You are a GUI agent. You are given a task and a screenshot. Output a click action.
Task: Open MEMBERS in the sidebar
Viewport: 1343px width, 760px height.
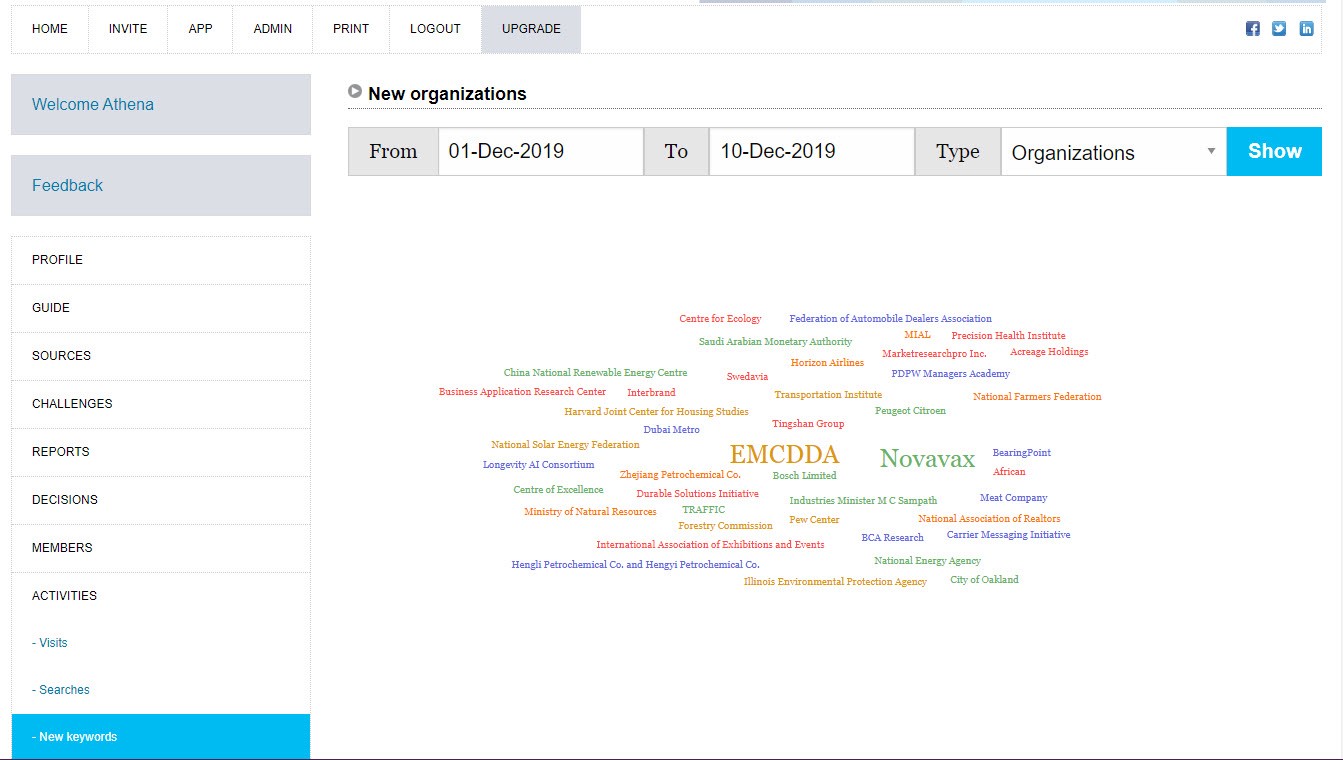(x=161, y=548)
